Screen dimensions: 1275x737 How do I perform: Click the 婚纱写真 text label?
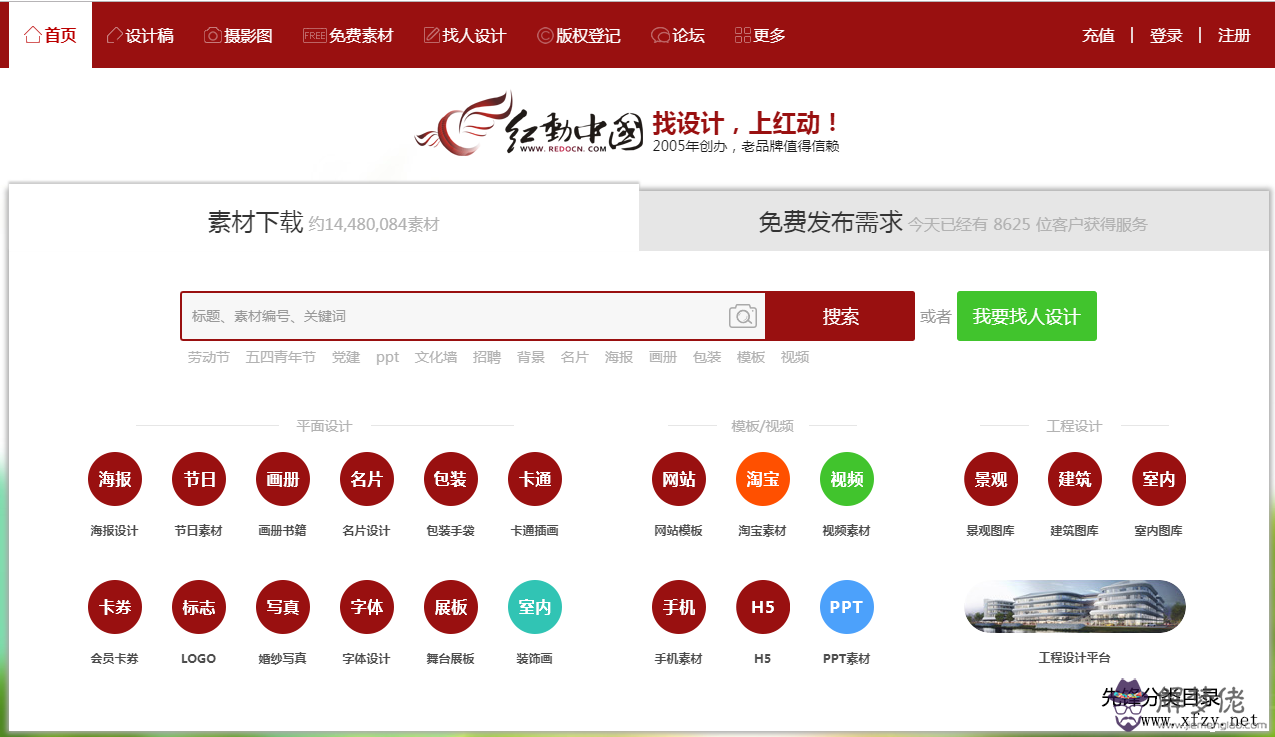click(283, 659)
